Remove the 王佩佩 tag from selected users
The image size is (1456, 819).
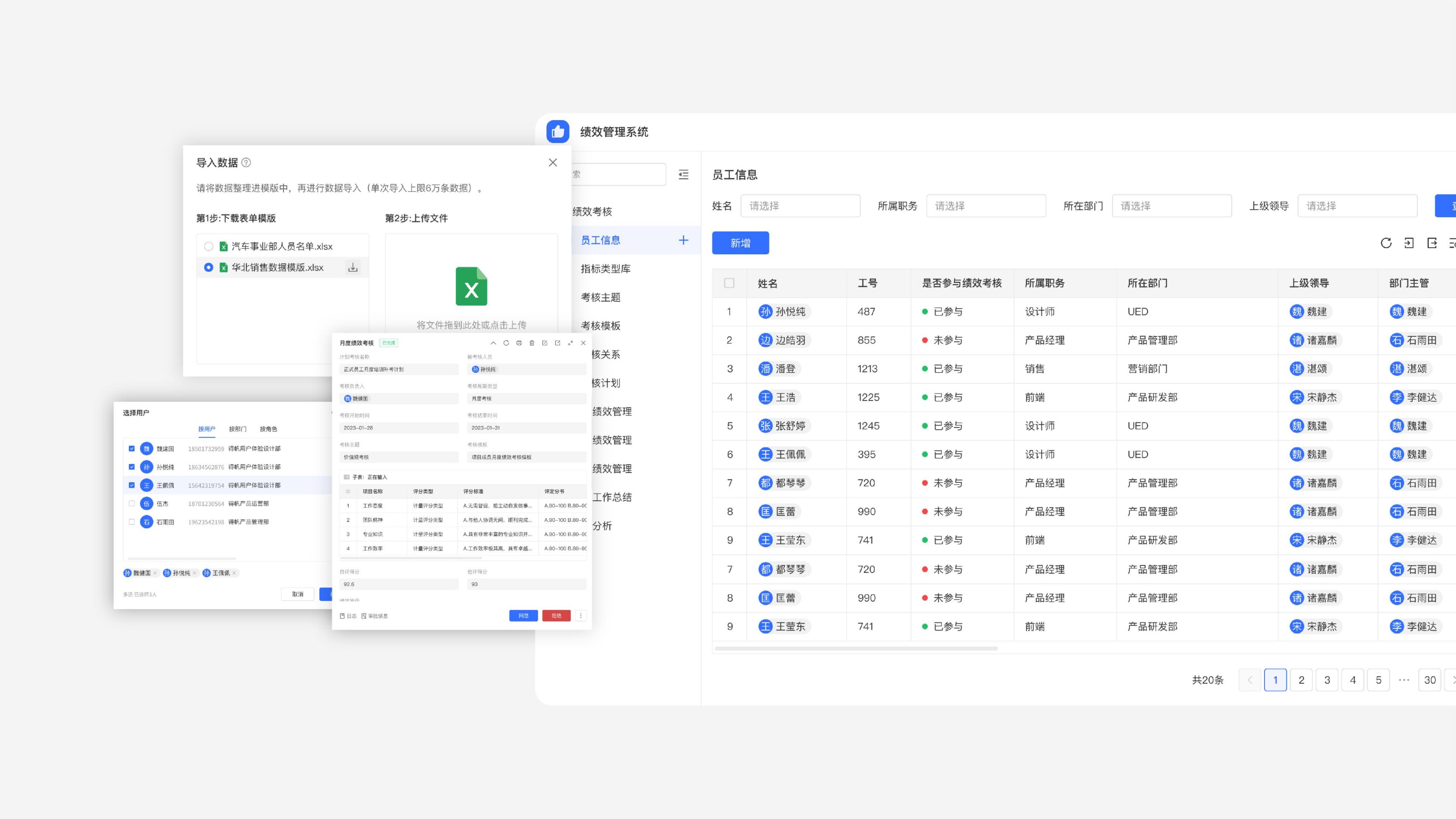tap(234, 573)
